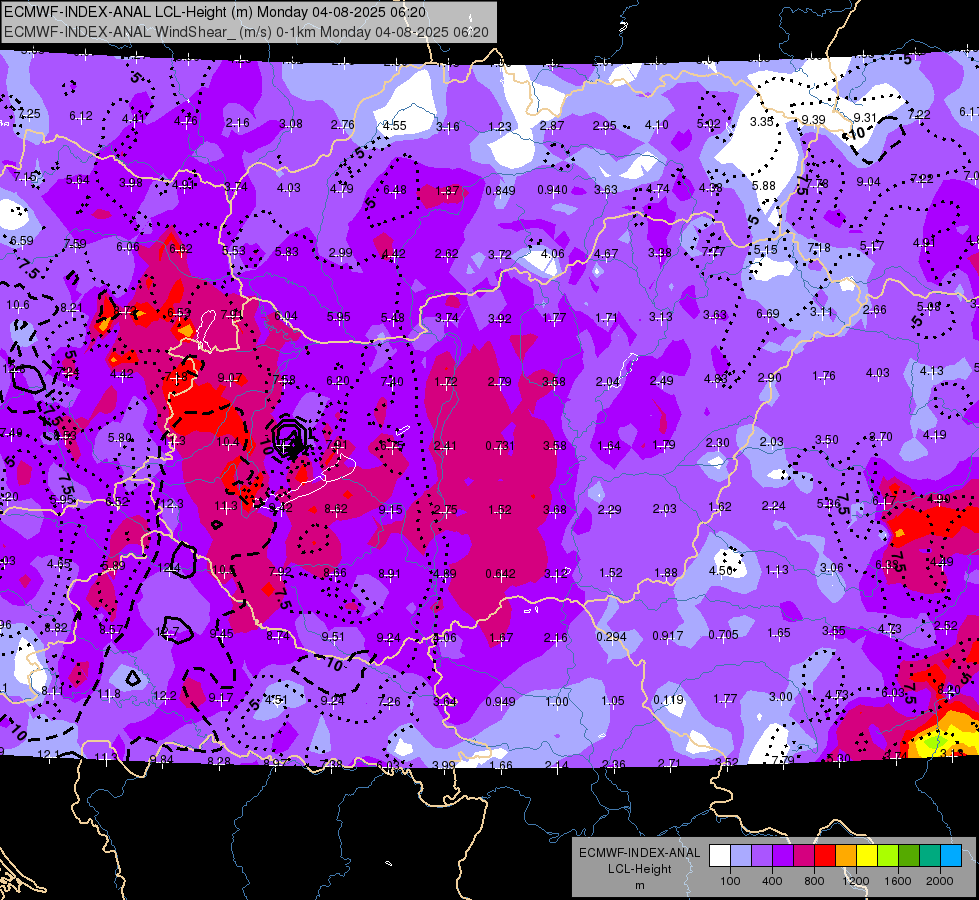
Task: Click the grid value 2.30
Action: point(718,442)
